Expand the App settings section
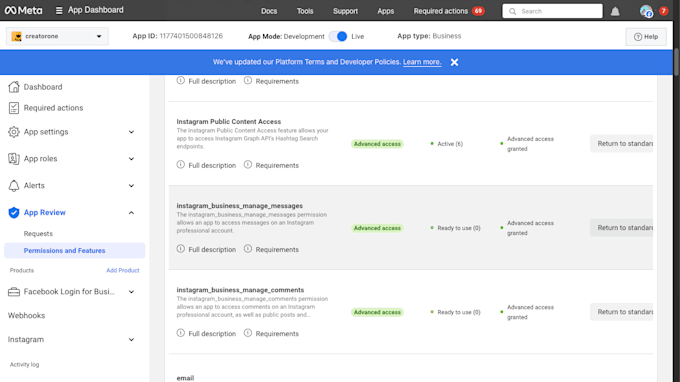The width and height of the screenshot is (680, 382). tap(131, 132)
